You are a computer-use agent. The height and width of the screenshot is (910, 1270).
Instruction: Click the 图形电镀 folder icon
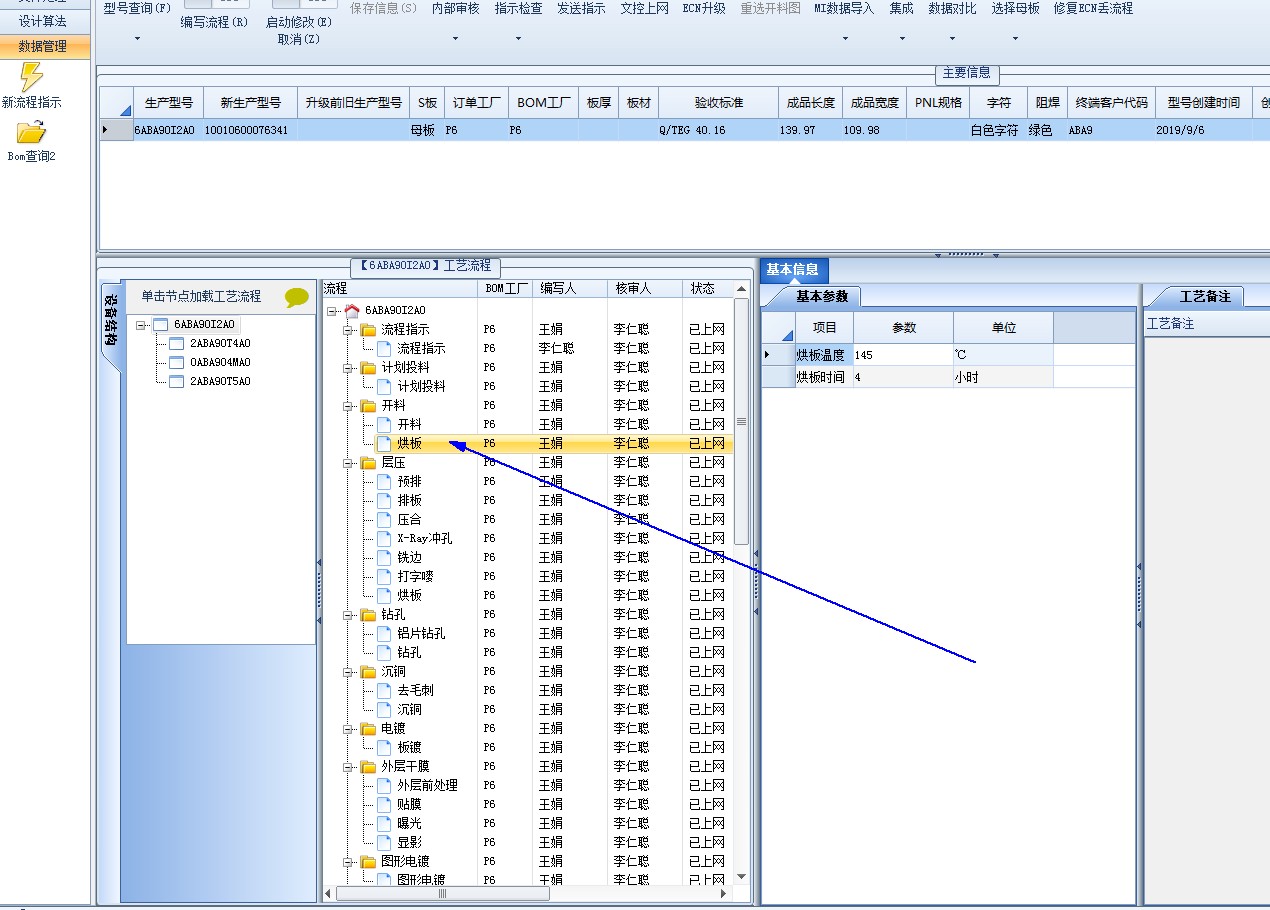coord(369,862)
